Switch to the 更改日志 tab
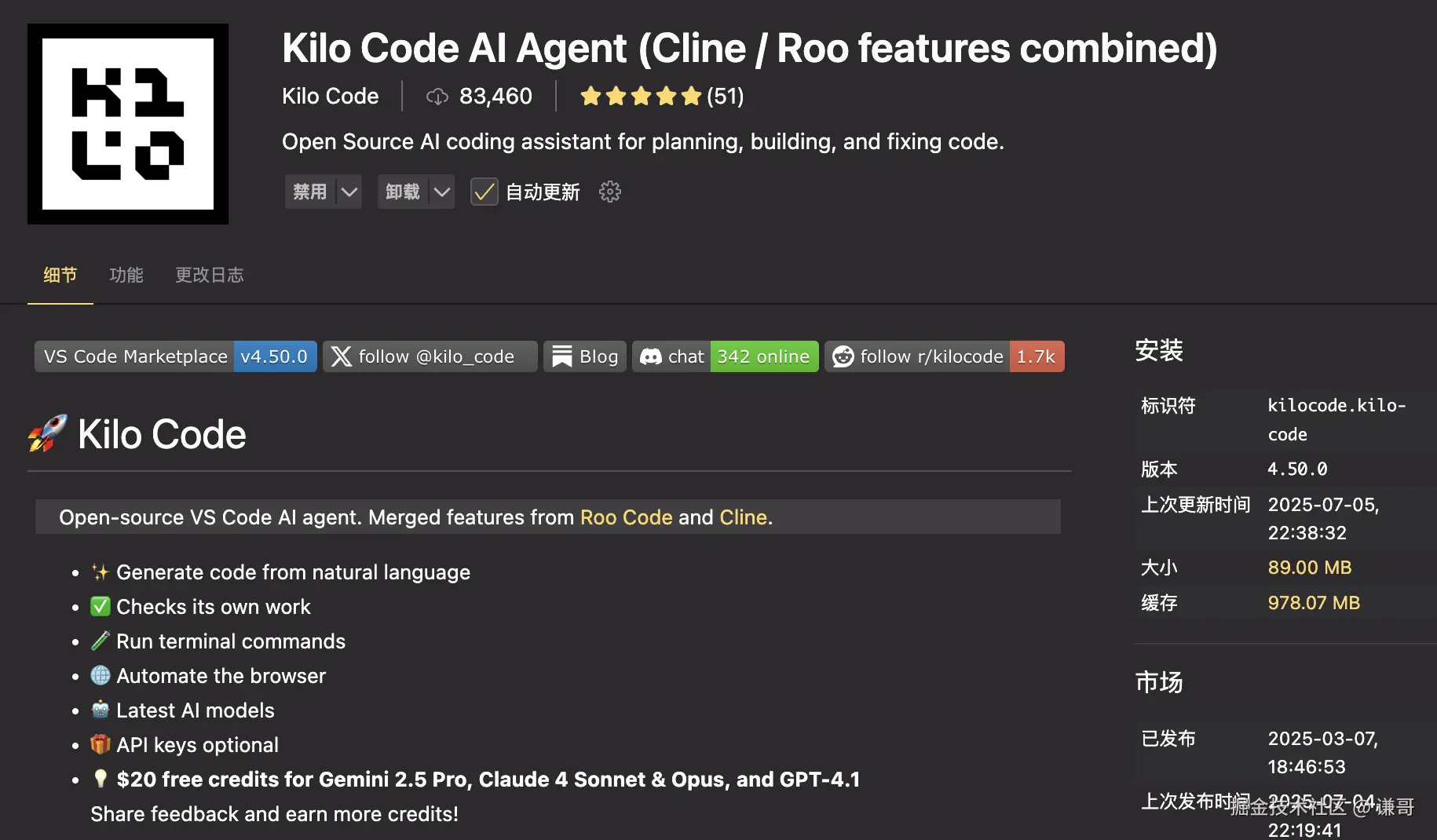This screenshot has width=1437, height=840. pyautogui.click(x=210, y=275)
